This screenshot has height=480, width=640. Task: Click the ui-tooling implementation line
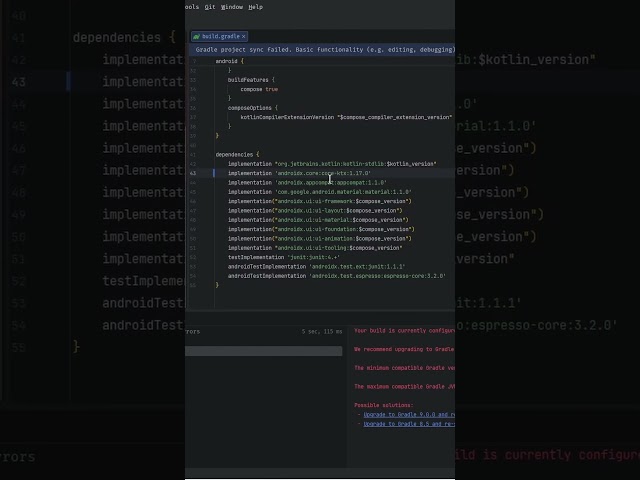point(315,248)
